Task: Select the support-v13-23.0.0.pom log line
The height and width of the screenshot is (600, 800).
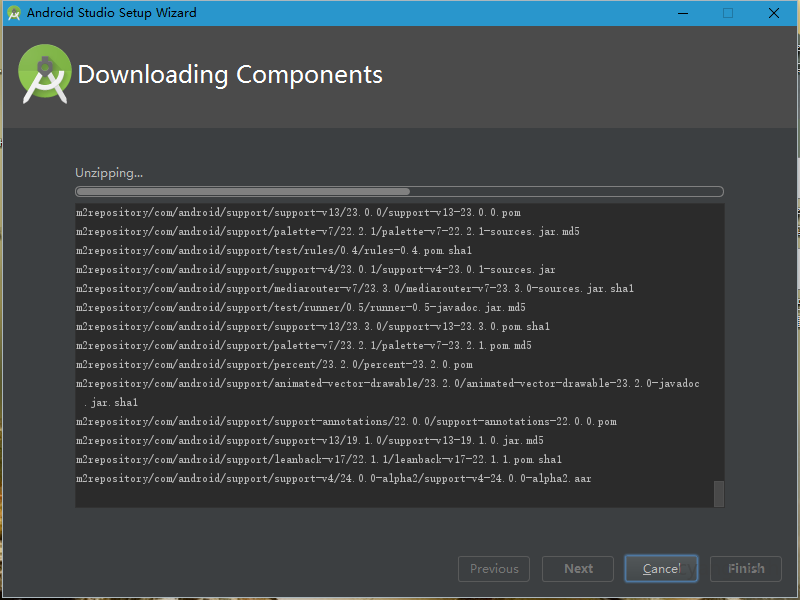Action: (x=298, y=213)
